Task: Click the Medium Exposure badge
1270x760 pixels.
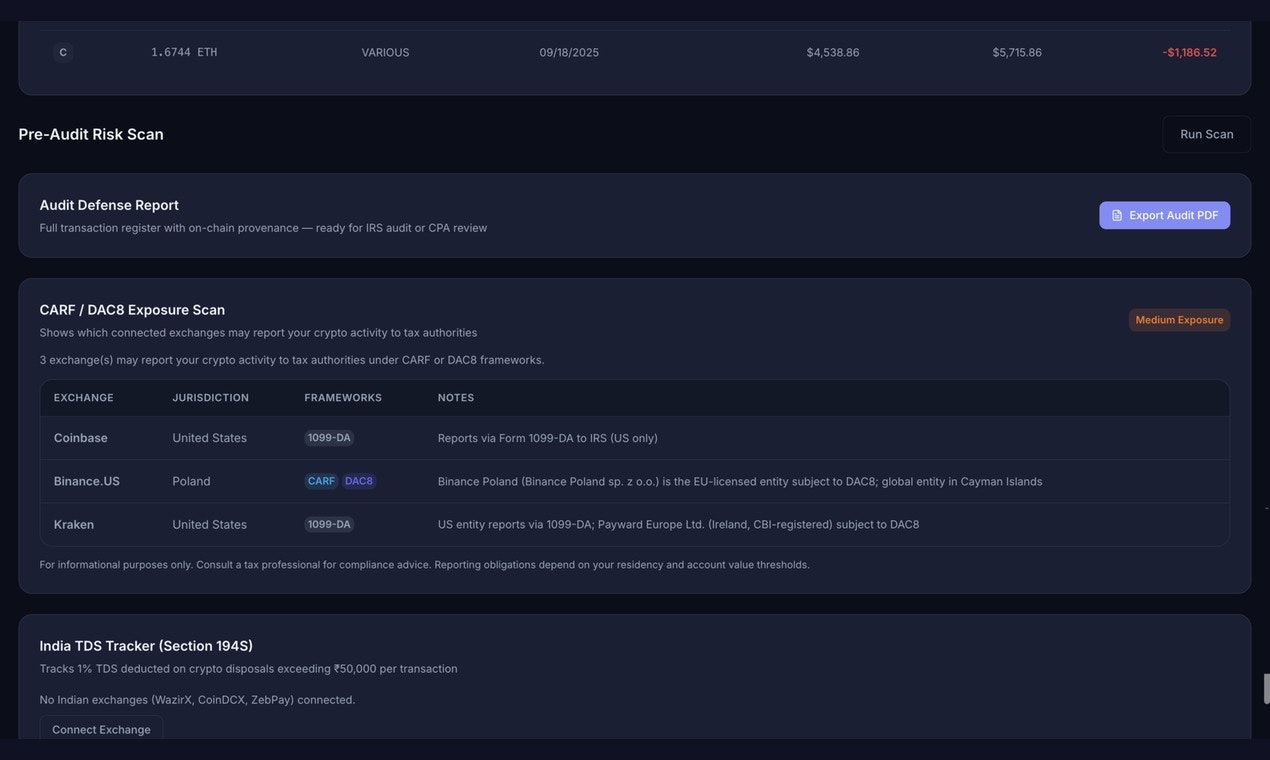Action: tap(1179, 320)
